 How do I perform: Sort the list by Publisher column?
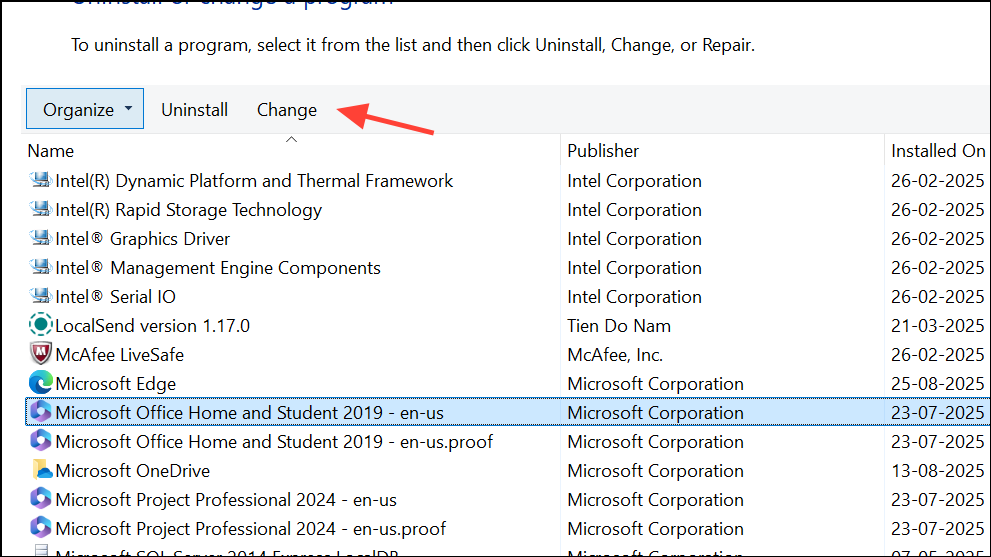tap(603, 151)
